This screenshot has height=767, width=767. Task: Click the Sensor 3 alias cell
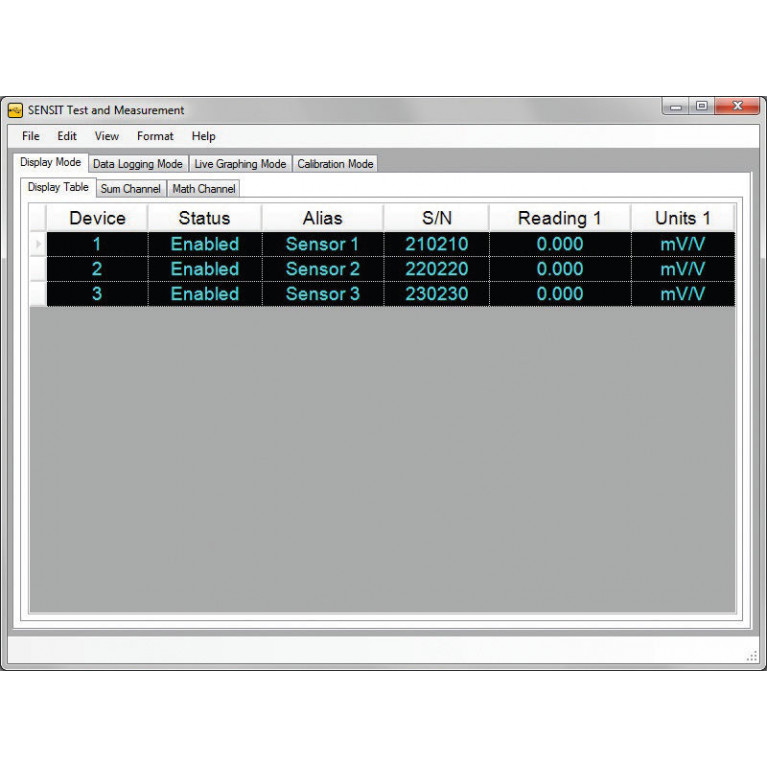[323, 294]
